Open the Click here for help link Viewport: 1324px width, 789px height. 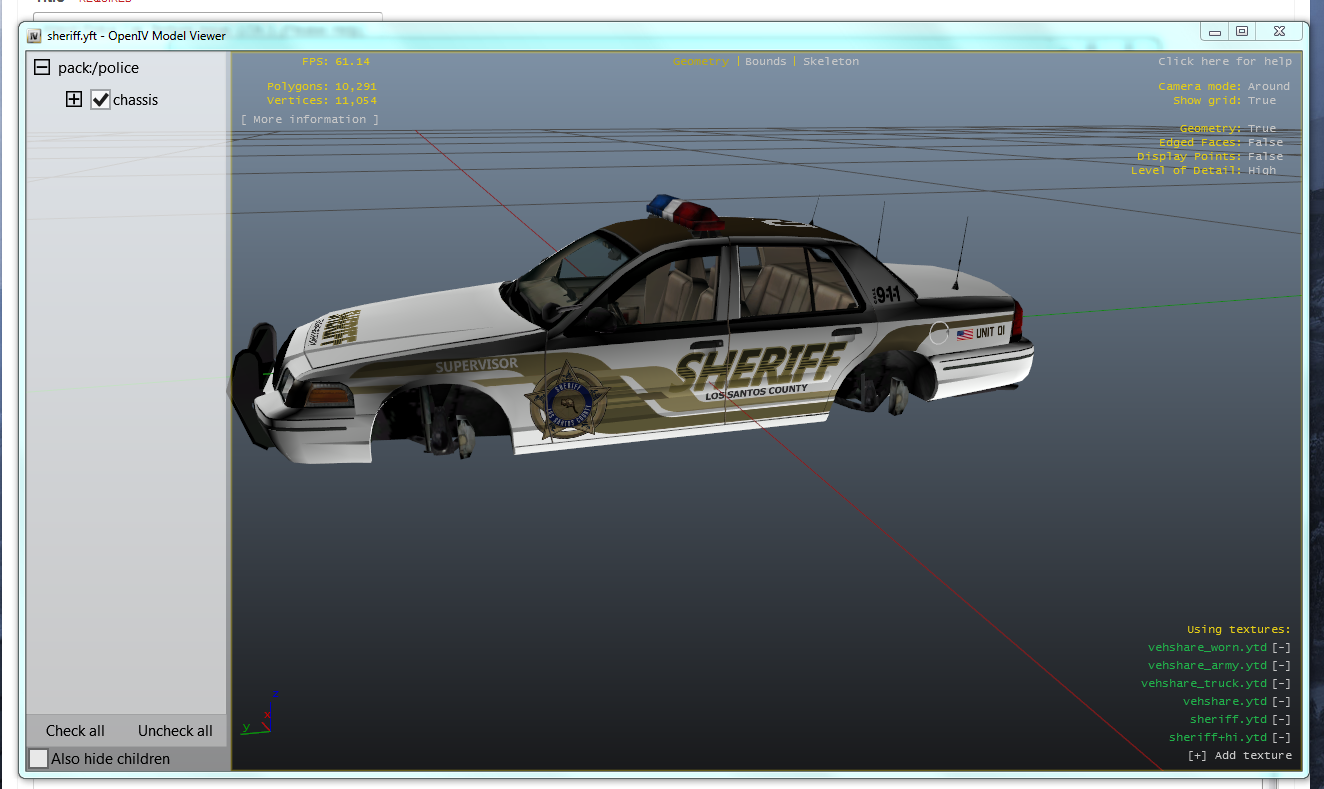click(1225, 62)
